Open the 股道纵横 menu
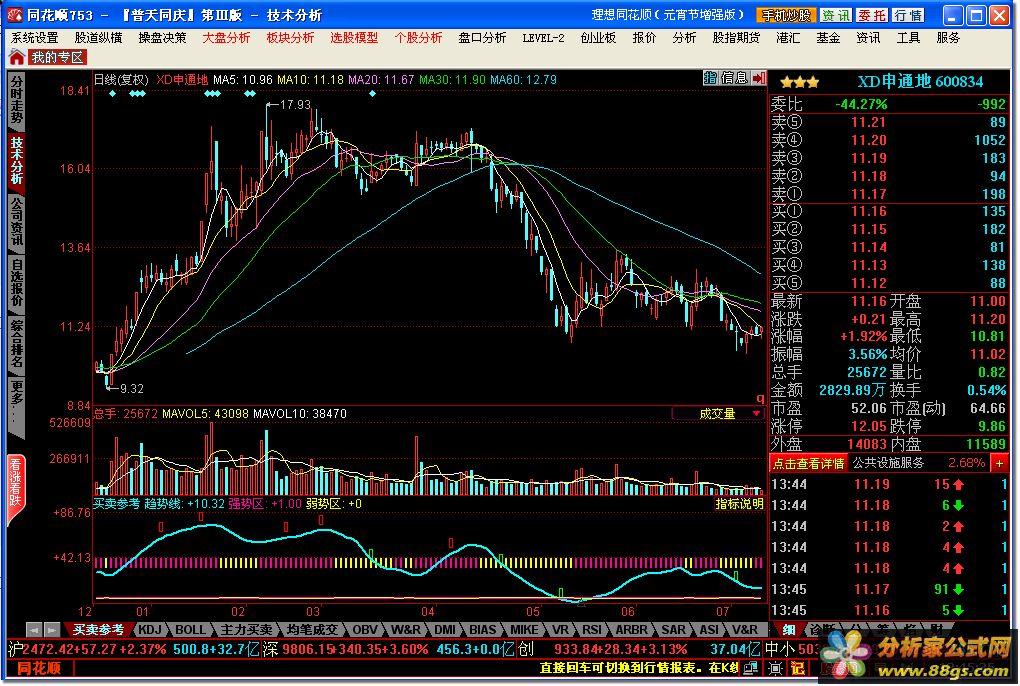Screen dimensions: 1020x686 pyautogui.click(x=98, y=38)
